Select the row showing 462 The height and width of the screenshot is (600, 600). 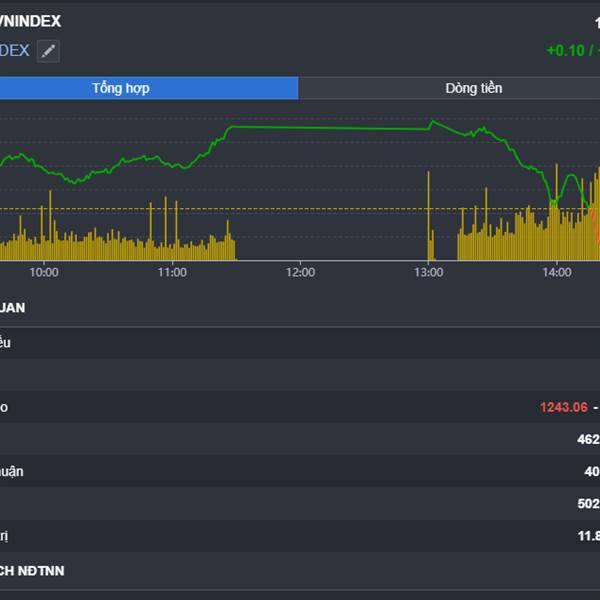pyautogui.click(x=300, y=439)
